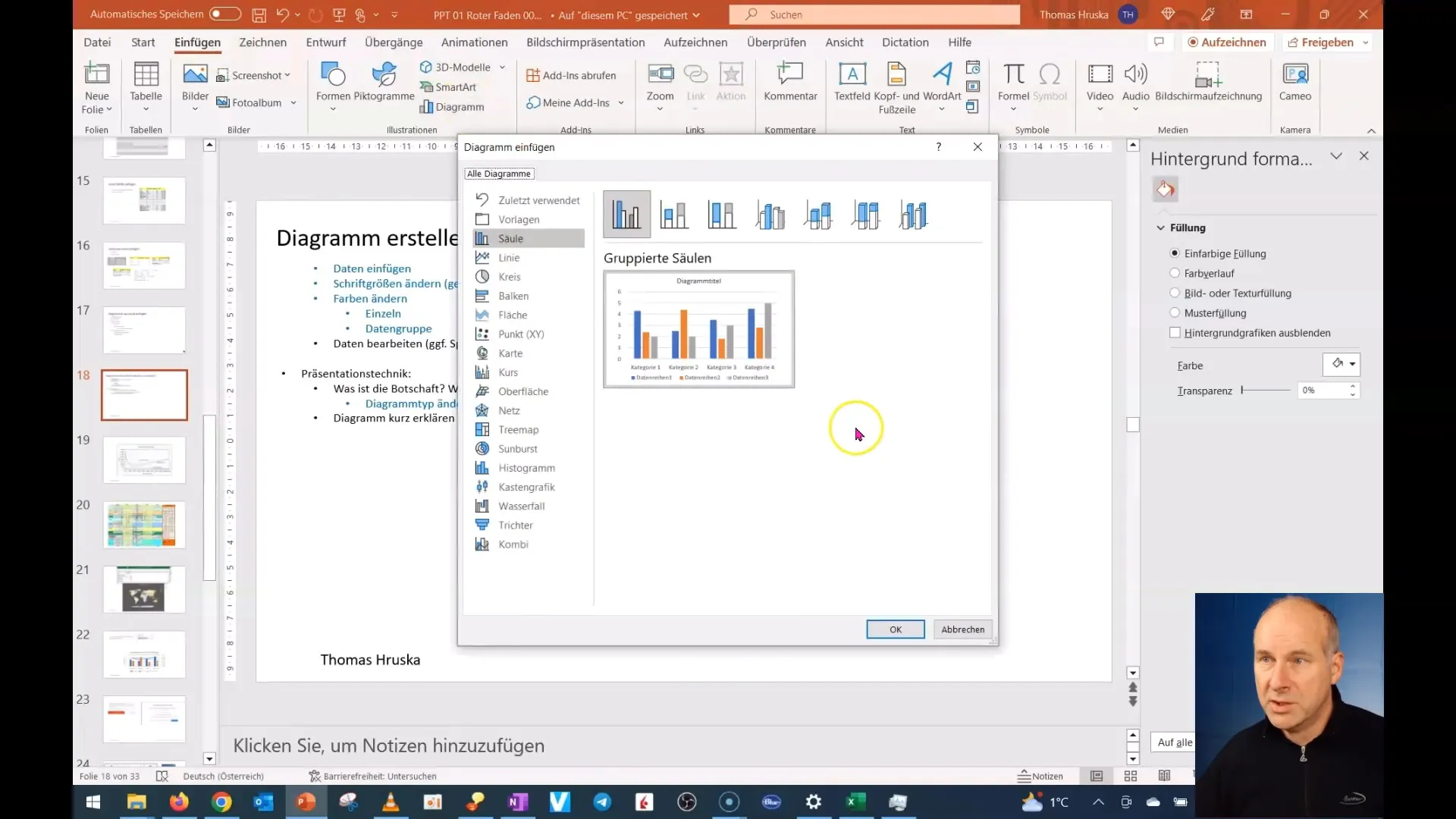Choose Balken chart type in list
The height and width of the screenshot is (819, 1456).
[x=529, y=296]
